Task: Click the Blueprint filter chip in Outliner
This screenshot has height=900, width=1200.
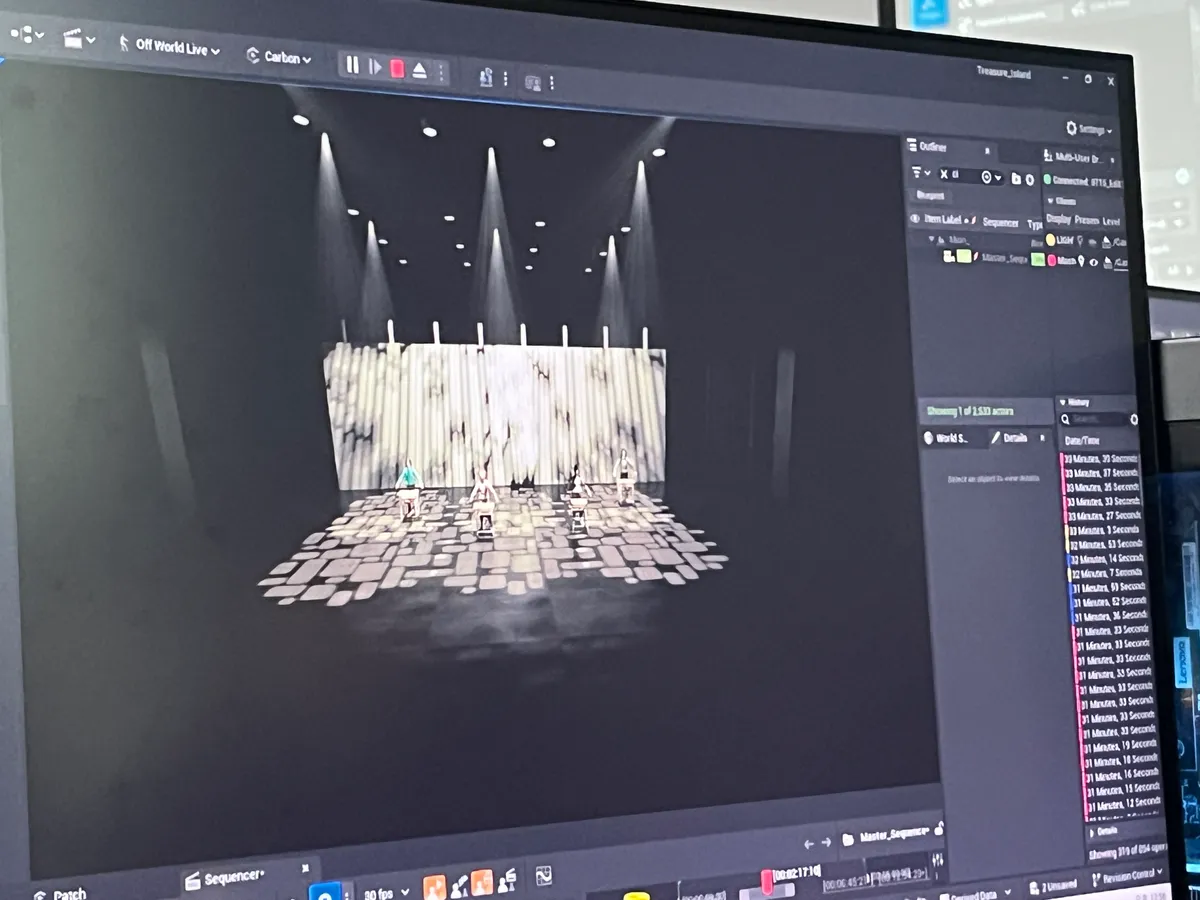Action: click(930, 196)
